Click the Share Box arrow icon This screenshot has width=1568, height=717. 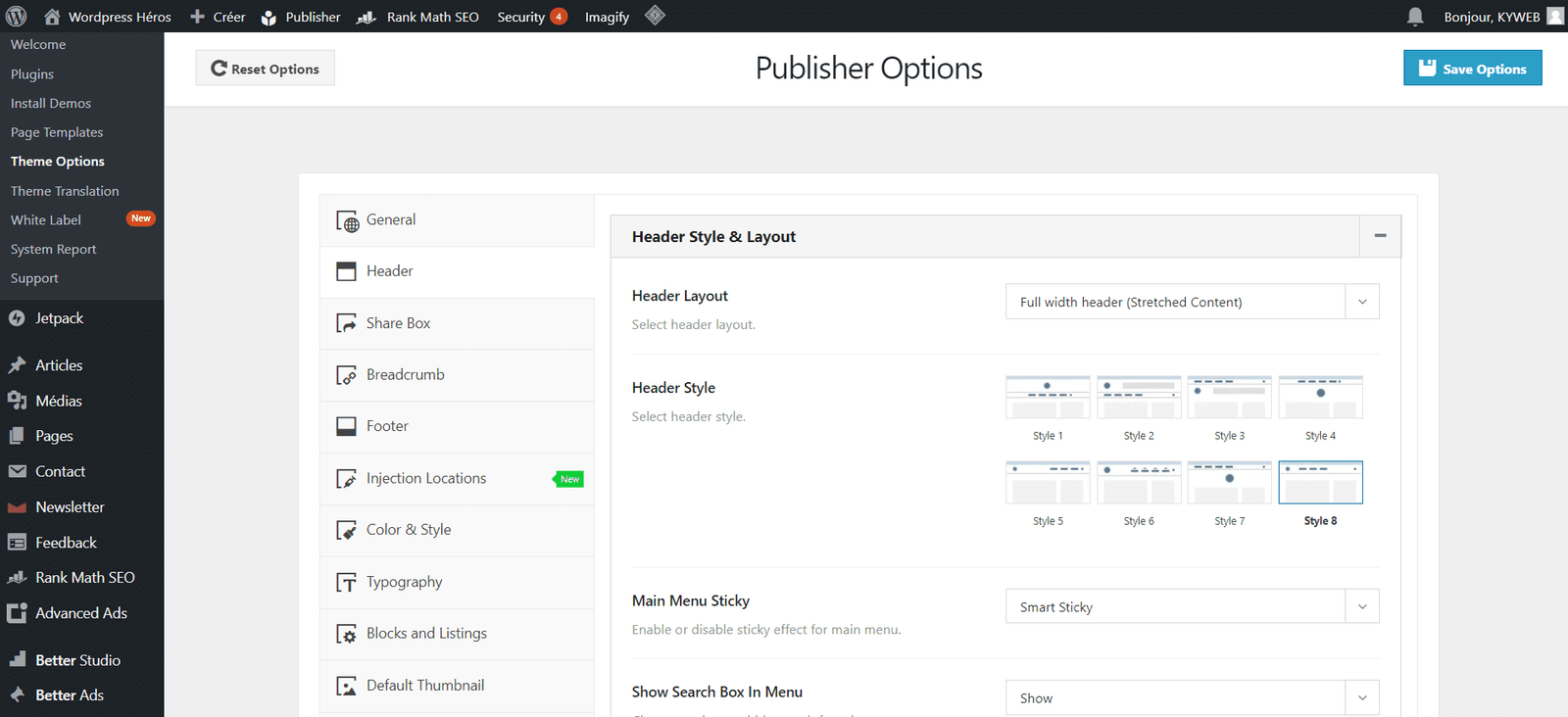pos(346,324)
